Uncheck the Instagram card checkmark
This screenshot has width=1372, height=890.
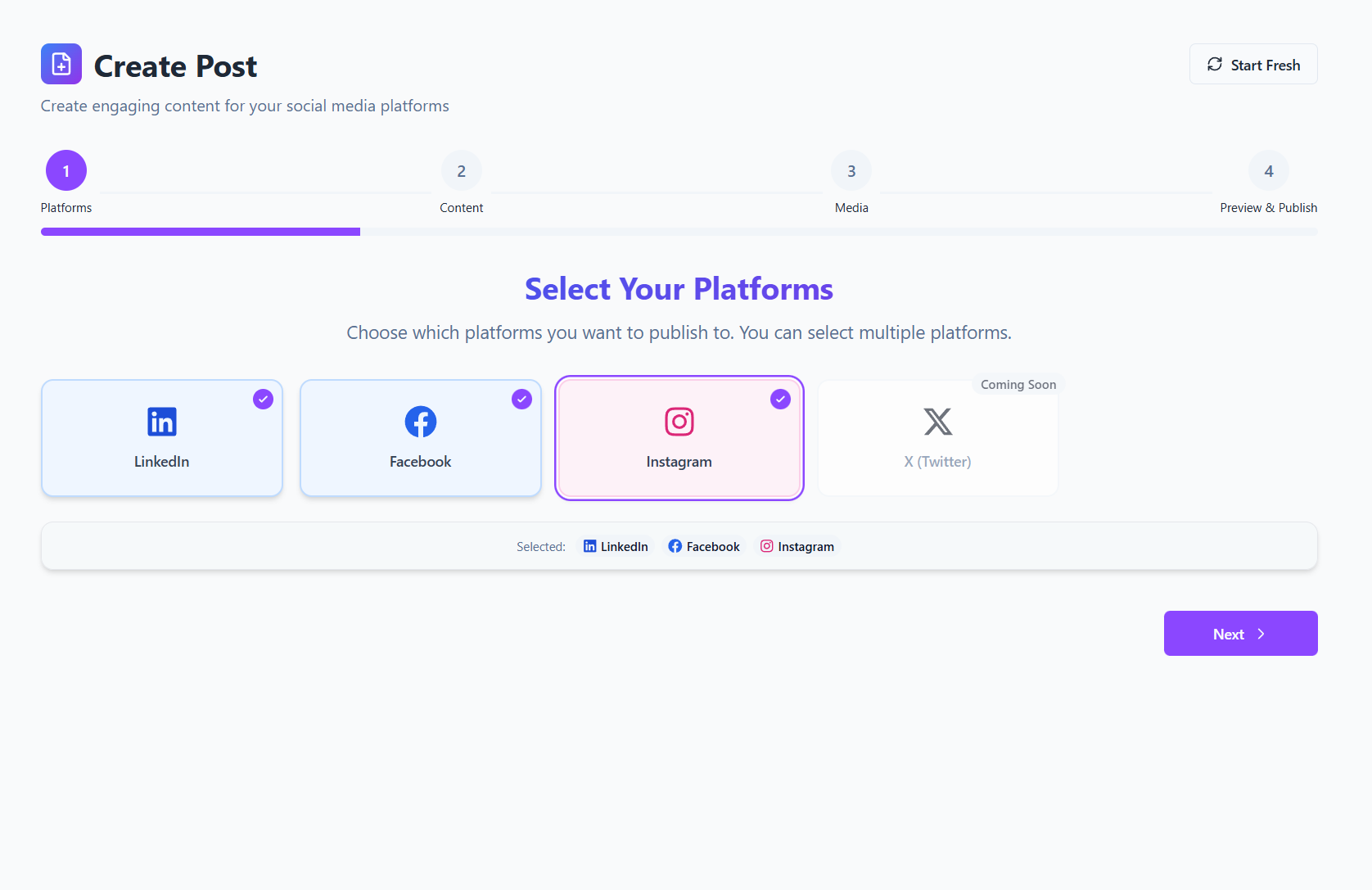(780, 399)
